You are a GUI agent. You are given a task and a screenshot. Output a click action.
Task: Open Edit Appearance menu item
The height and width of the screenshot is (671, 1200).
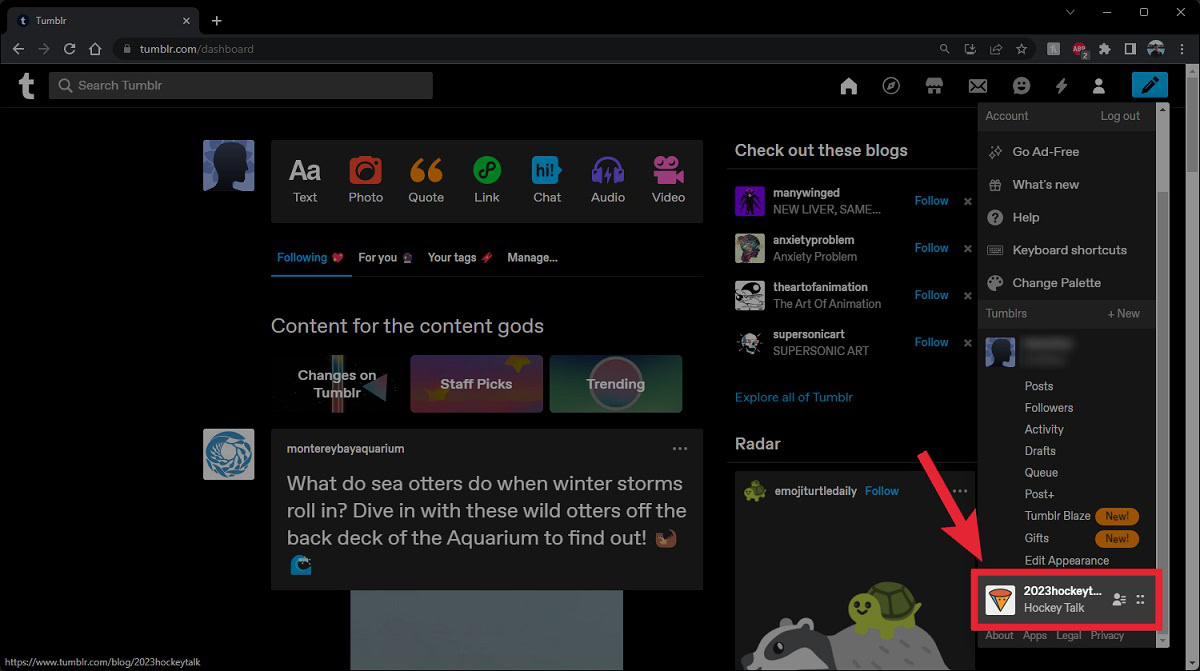coord(1067,561)
